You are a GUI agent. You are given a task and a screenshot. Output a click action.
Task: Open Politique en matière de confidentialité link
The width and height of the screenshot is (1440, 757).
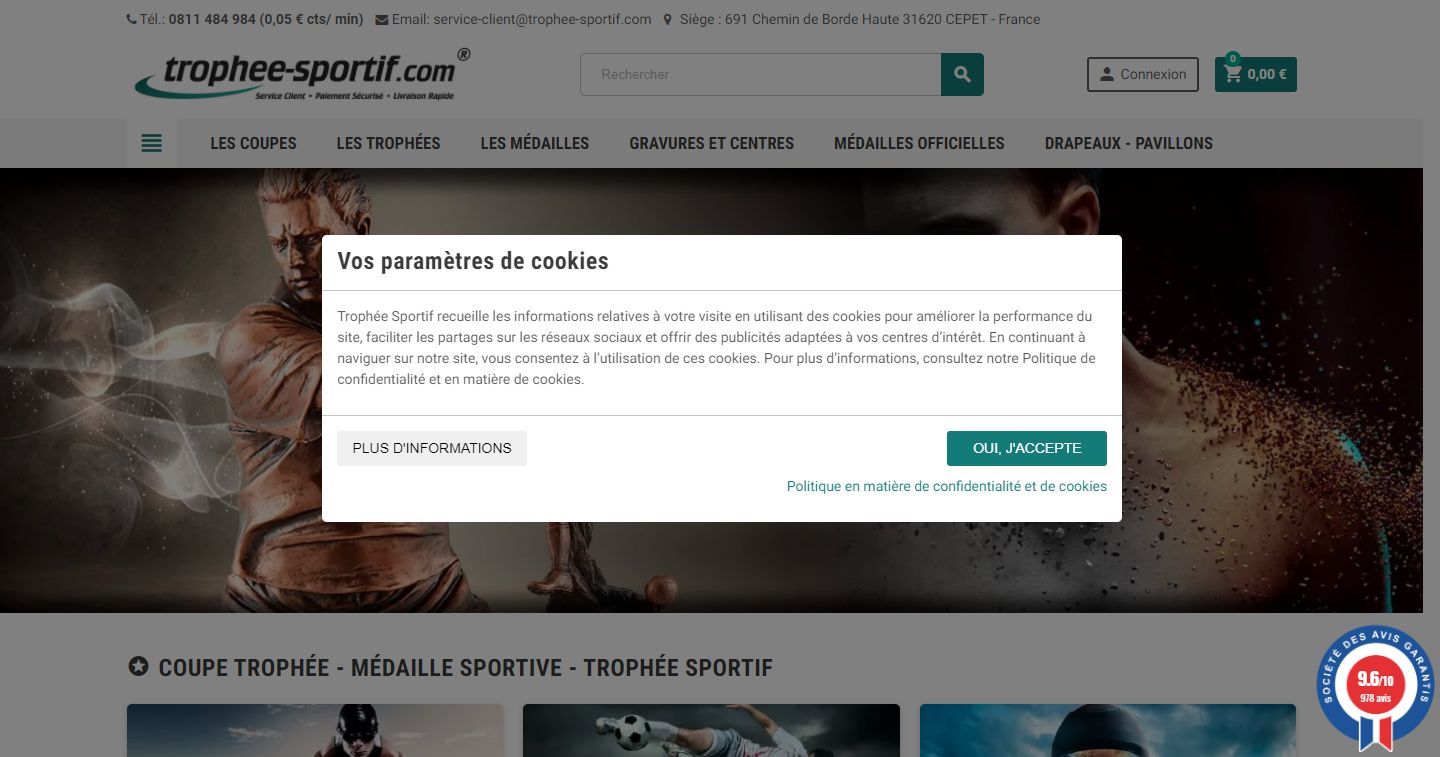coord(947,486)
